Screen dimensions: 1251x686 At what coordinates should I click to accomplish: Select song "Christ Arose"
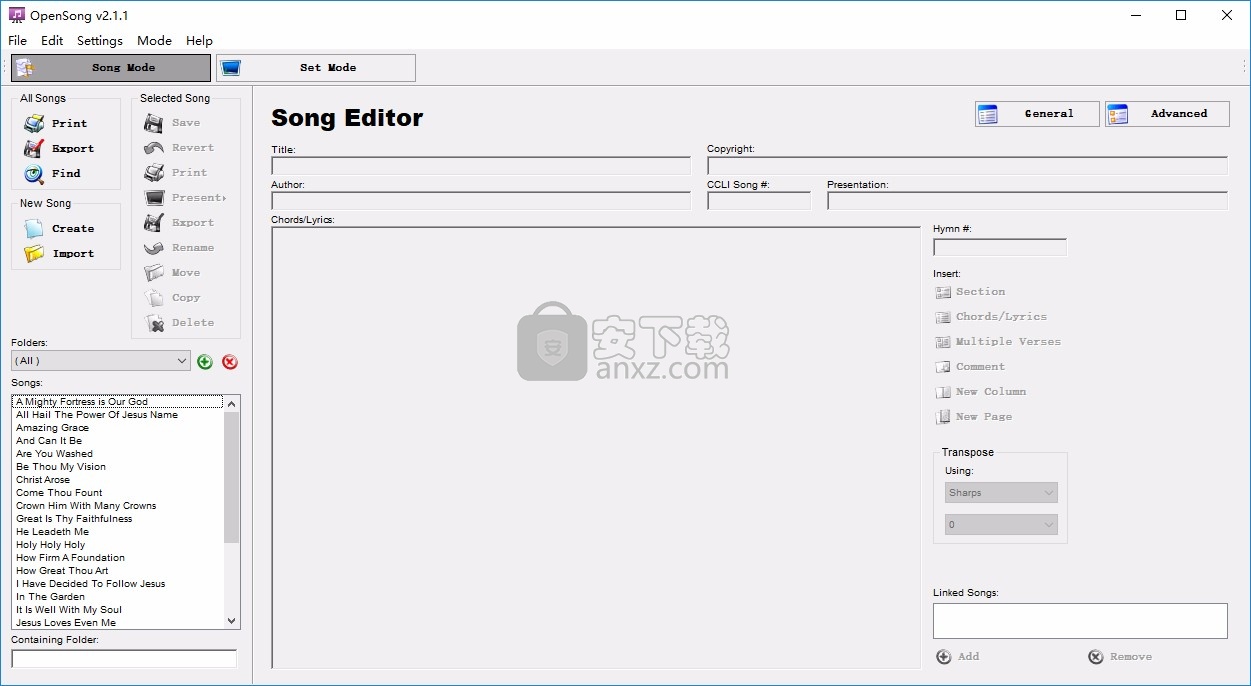[x=117, y=480]
